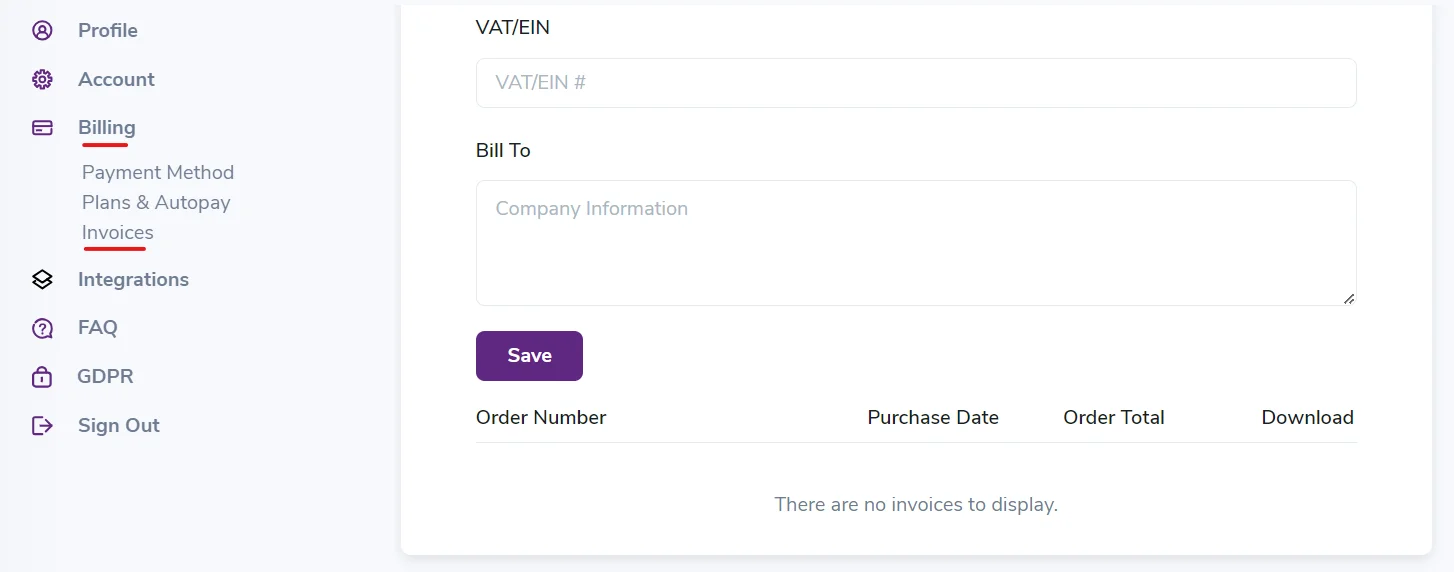This screenshot has height=572, width=1454.
Task: Click the FAQ question mark icon
Action: tap(42, 328)
